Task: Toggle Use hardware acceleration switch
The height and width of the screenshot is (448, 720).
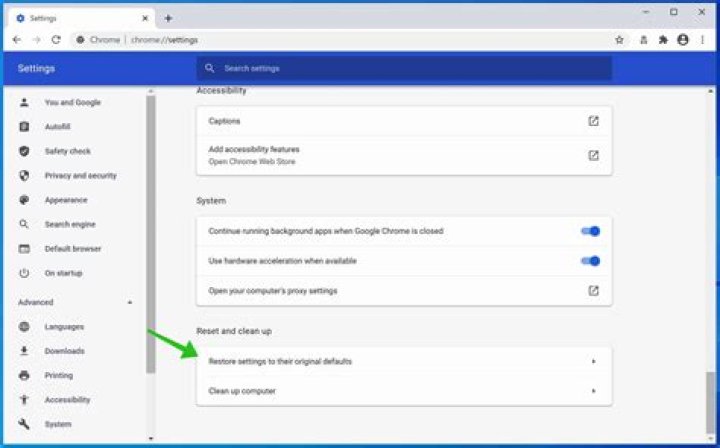Action: pyautogui.click(x=591, y=261)
